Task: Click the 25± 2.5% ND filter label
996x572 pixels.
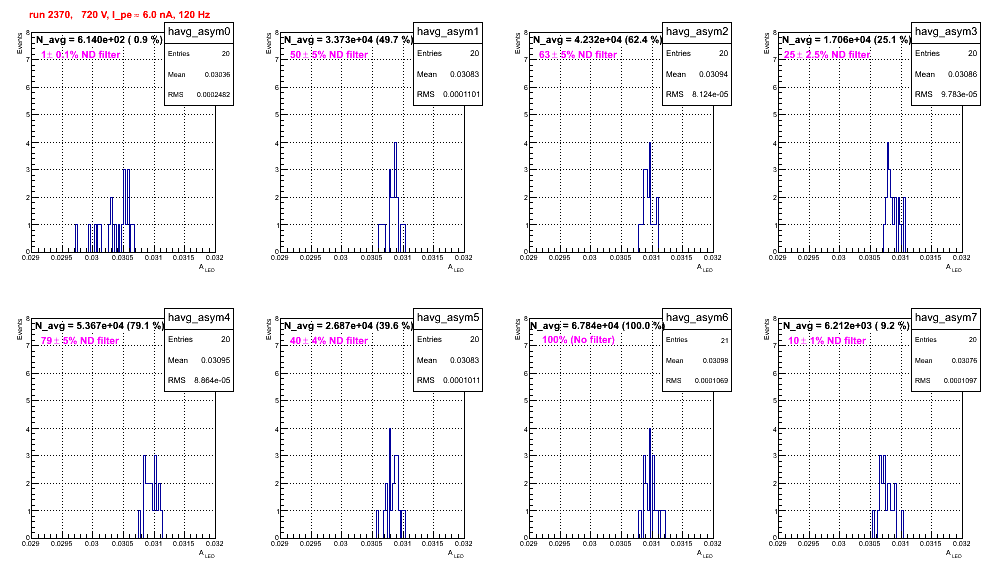Action: pos(827,55)
